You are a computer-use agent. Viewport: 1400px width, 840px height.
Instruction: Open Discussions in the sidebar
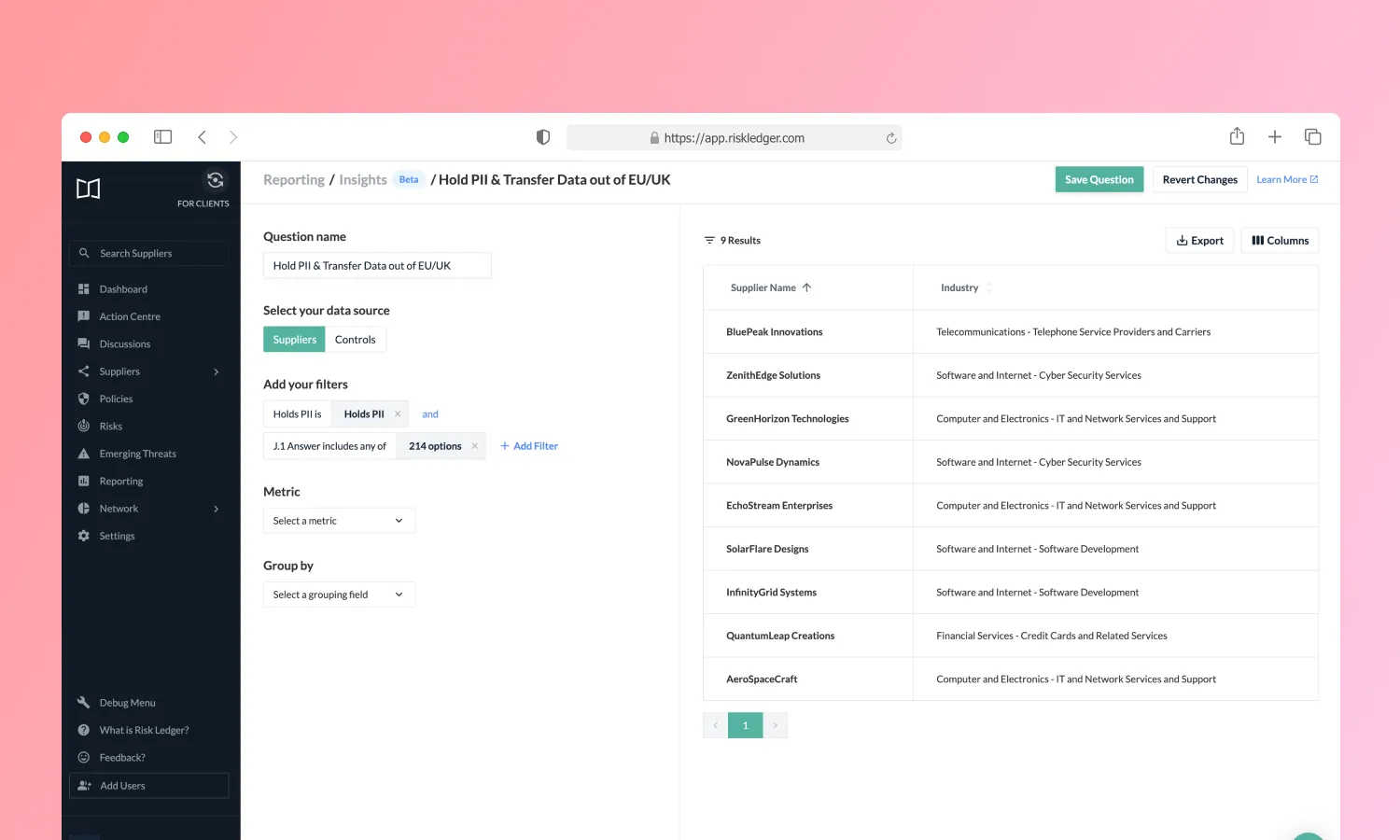pos(125,343)
